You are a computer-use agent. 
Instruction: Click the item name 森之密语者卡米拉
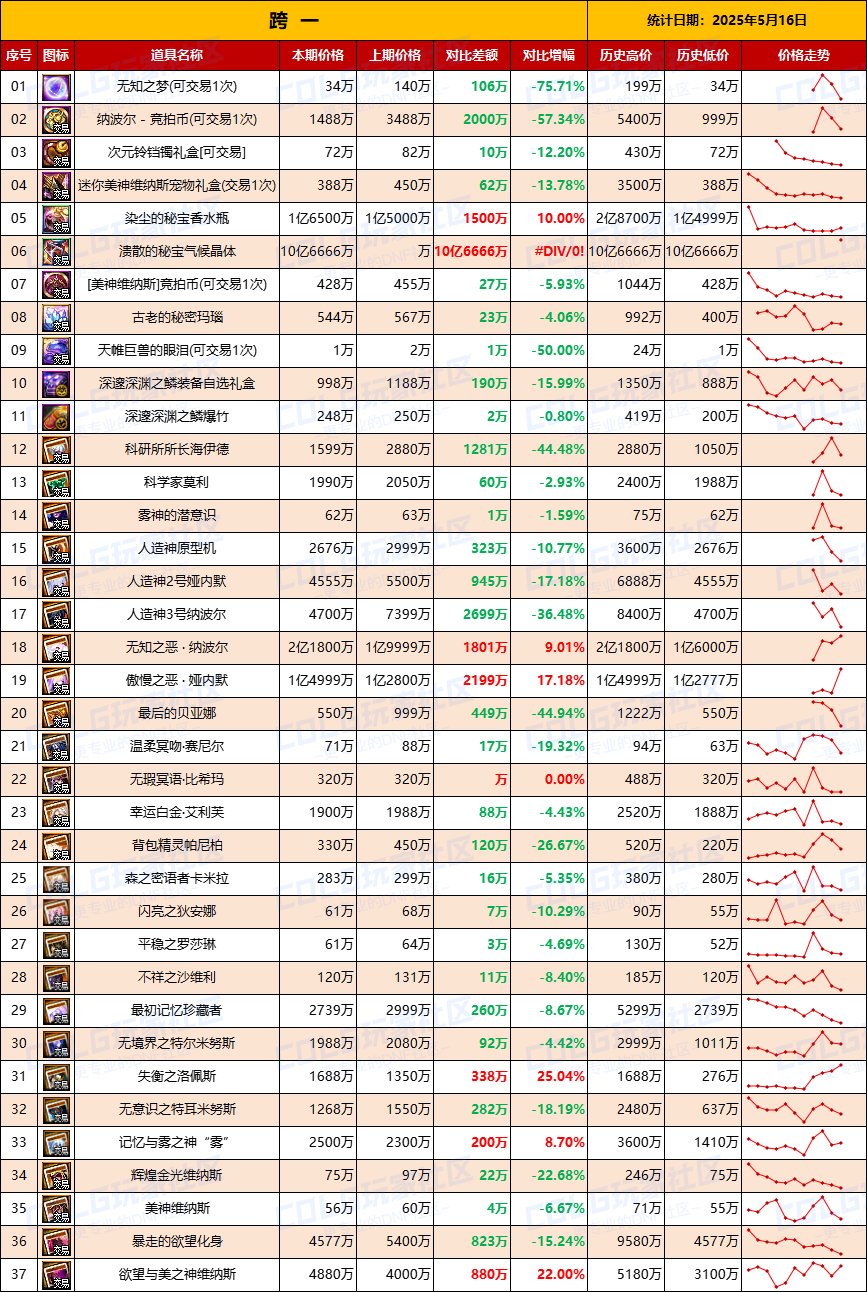[175, 879]
